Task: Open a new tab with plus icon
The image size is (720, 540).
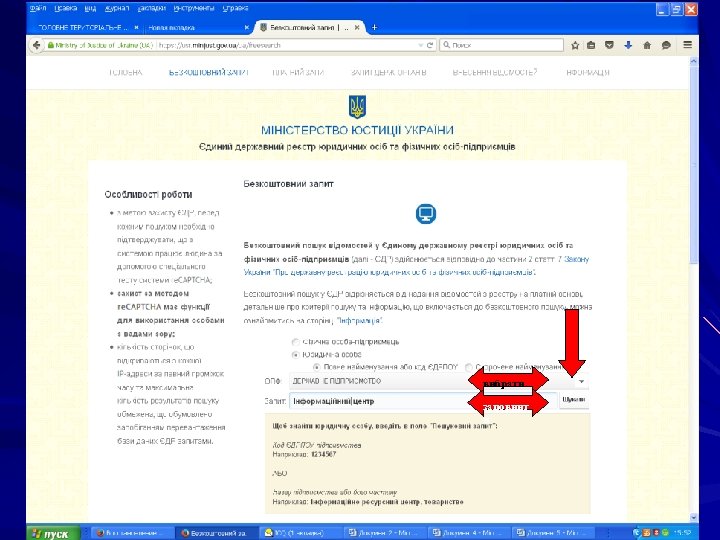Action: click(374, 28)
